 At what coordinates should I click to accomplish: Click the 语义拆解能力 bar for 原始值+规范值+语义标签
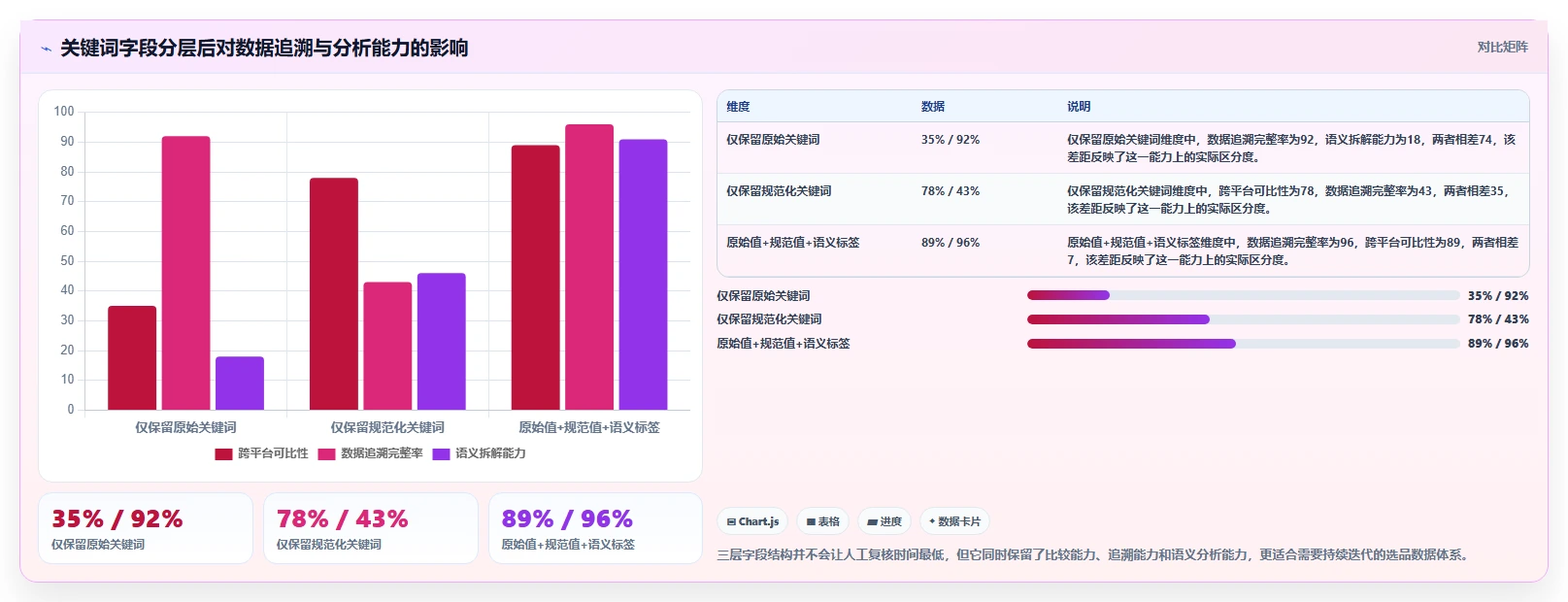pyautogui.click(x=644, y=274)
